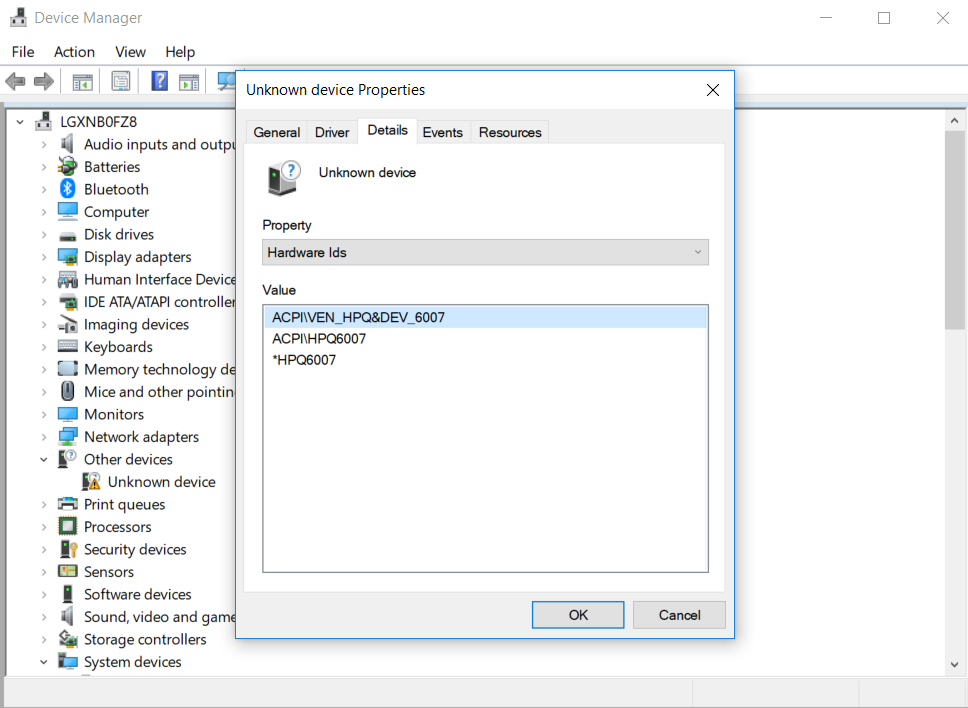Cancel the Unknown device Properties dialog
968x708 pixels.
pyautogui.click(x=679, y=615)
